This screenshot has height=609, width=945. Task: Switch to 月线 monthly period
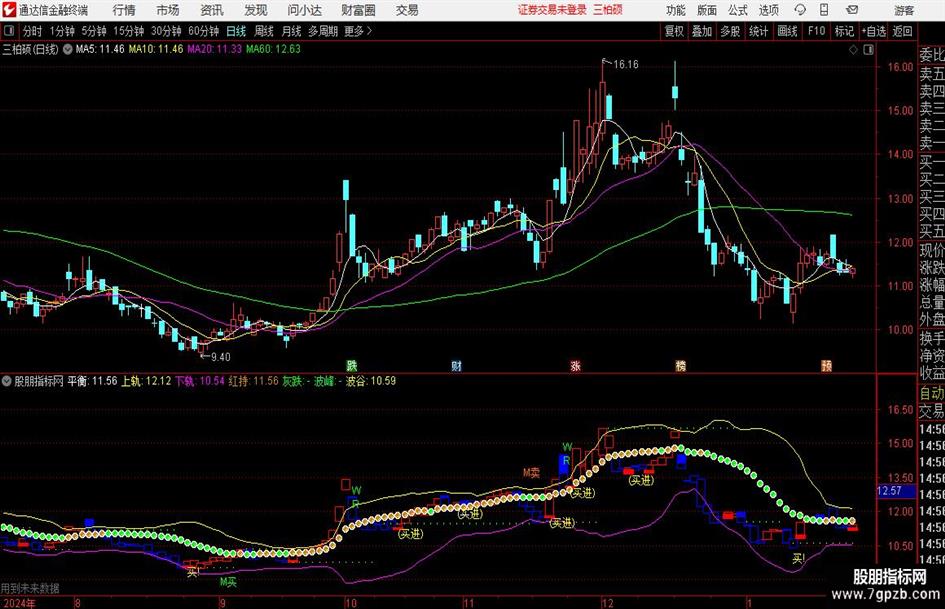[292, 31]
